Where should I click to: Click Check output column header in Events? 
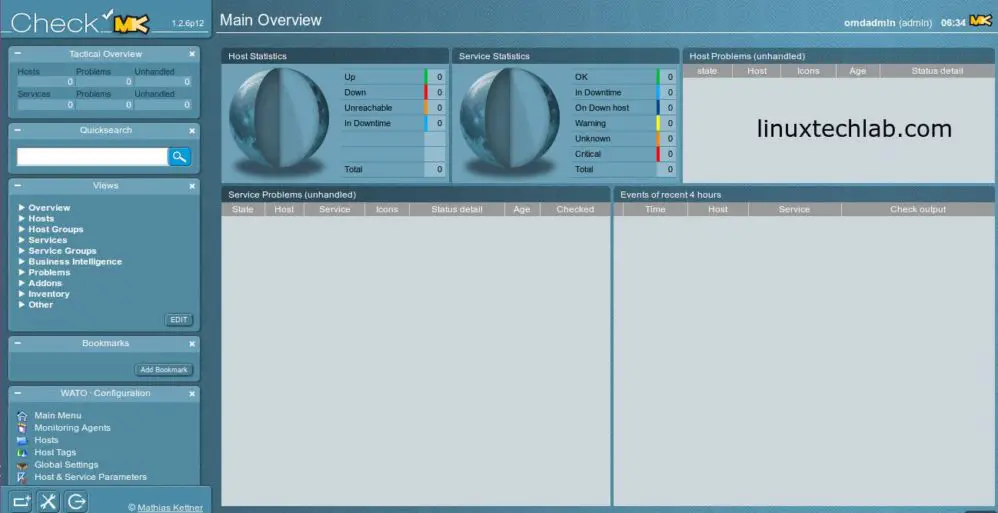coord(918,209)
